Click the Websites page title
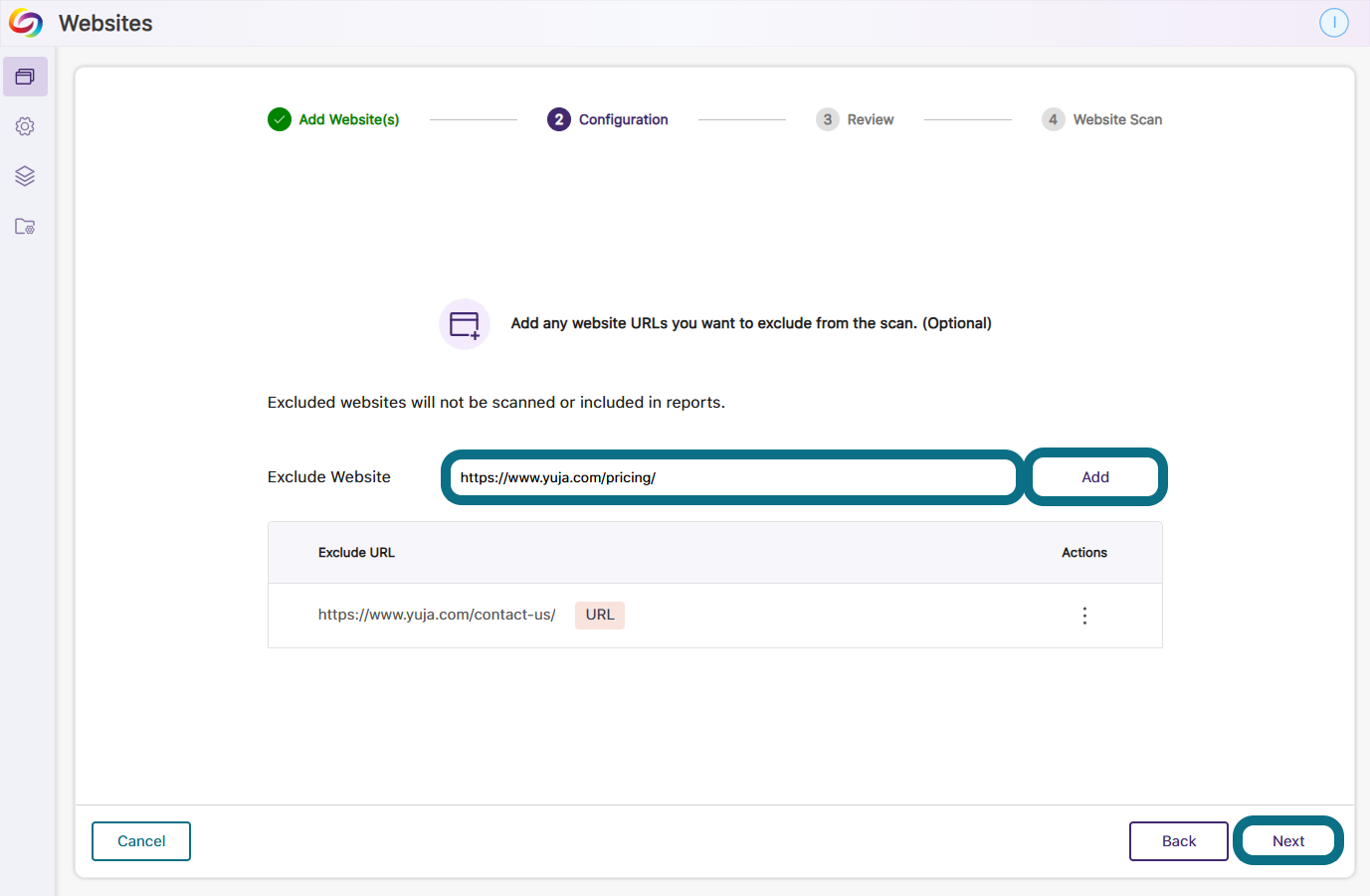 point(105,23)
